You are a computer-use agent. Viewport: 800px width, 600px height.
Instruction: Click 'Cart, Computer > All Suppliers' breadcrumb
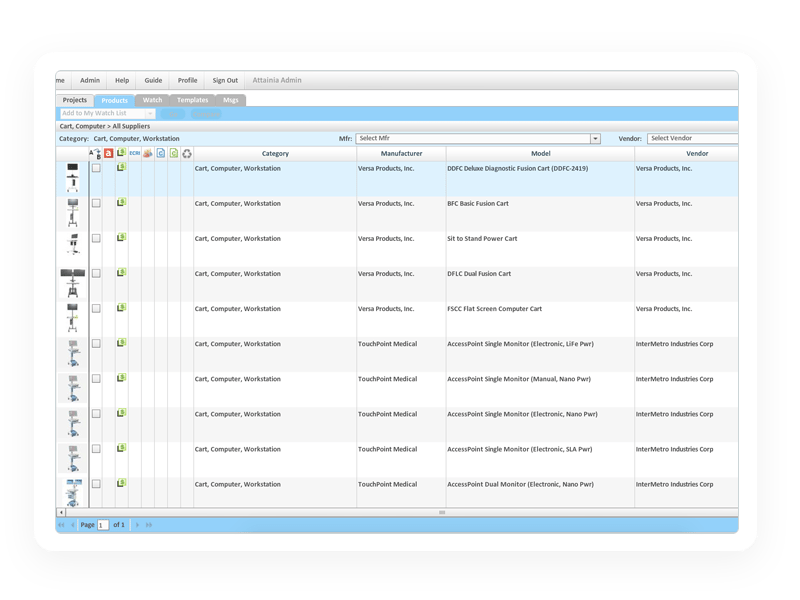(x=105, y=127)
